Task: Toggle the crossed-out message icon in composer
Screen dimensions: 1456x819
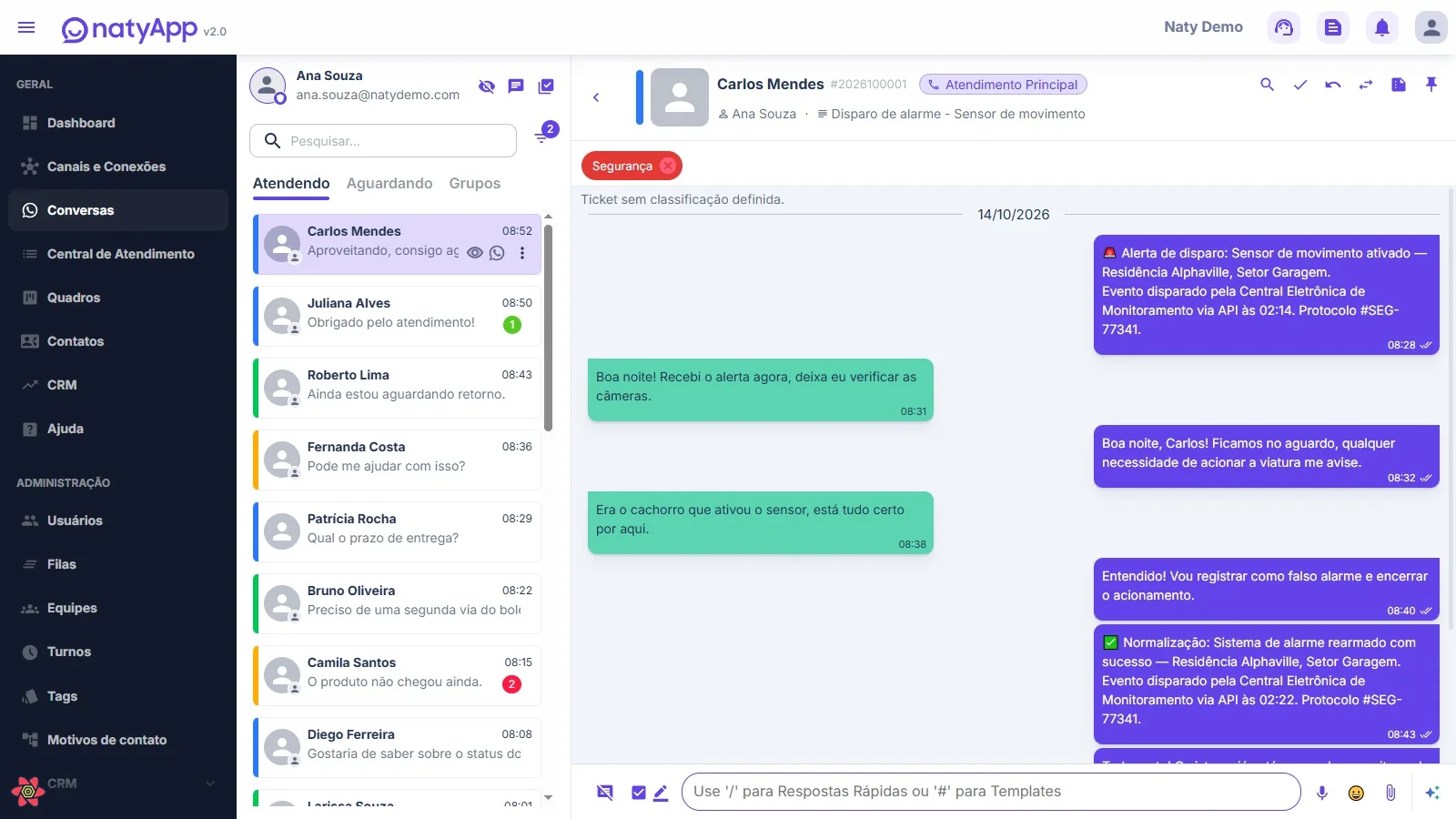Action: [605, 793]
